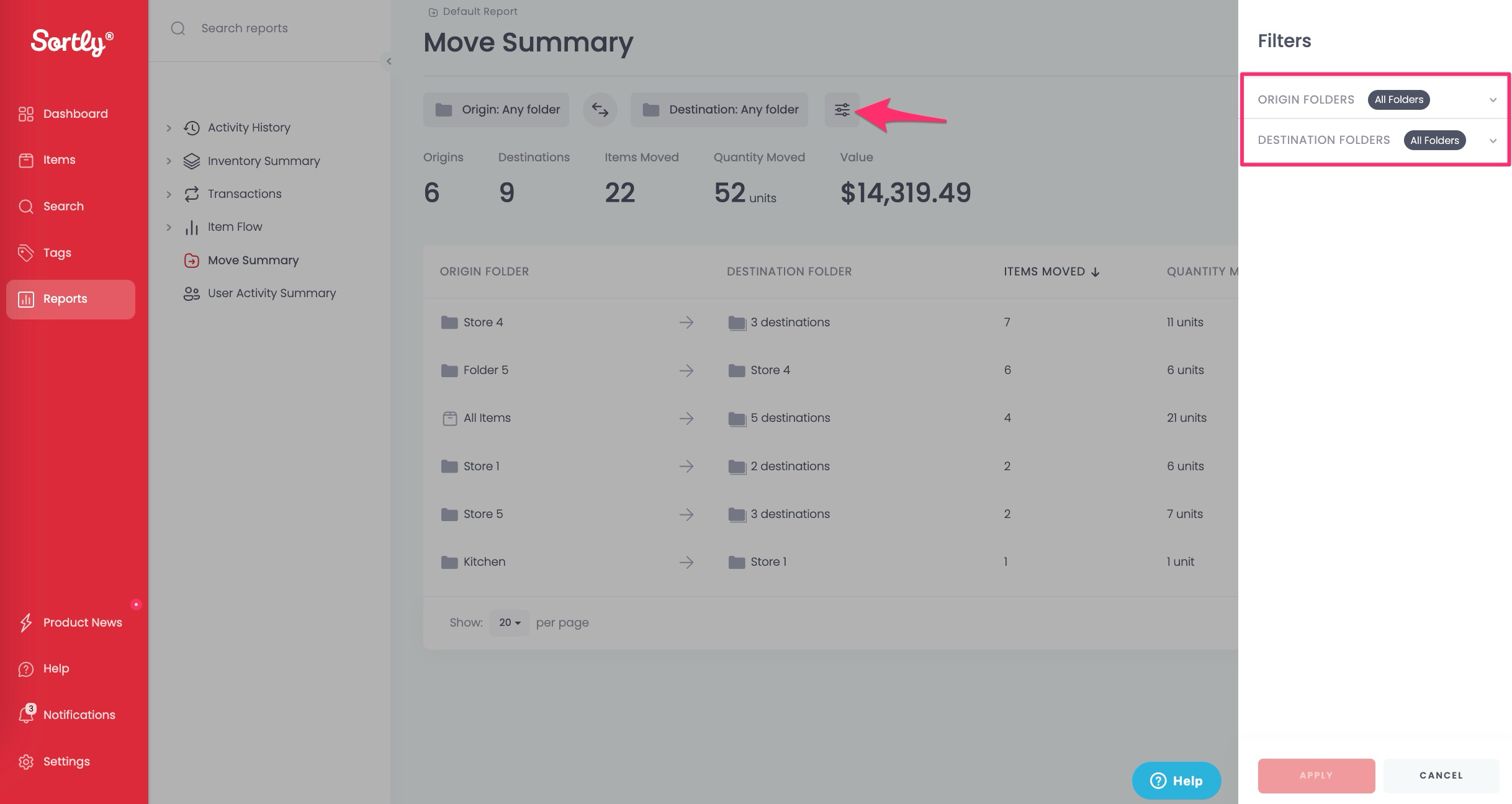Open Items from the sidebar icon
Screen dimensions: 1512x804
26,159
